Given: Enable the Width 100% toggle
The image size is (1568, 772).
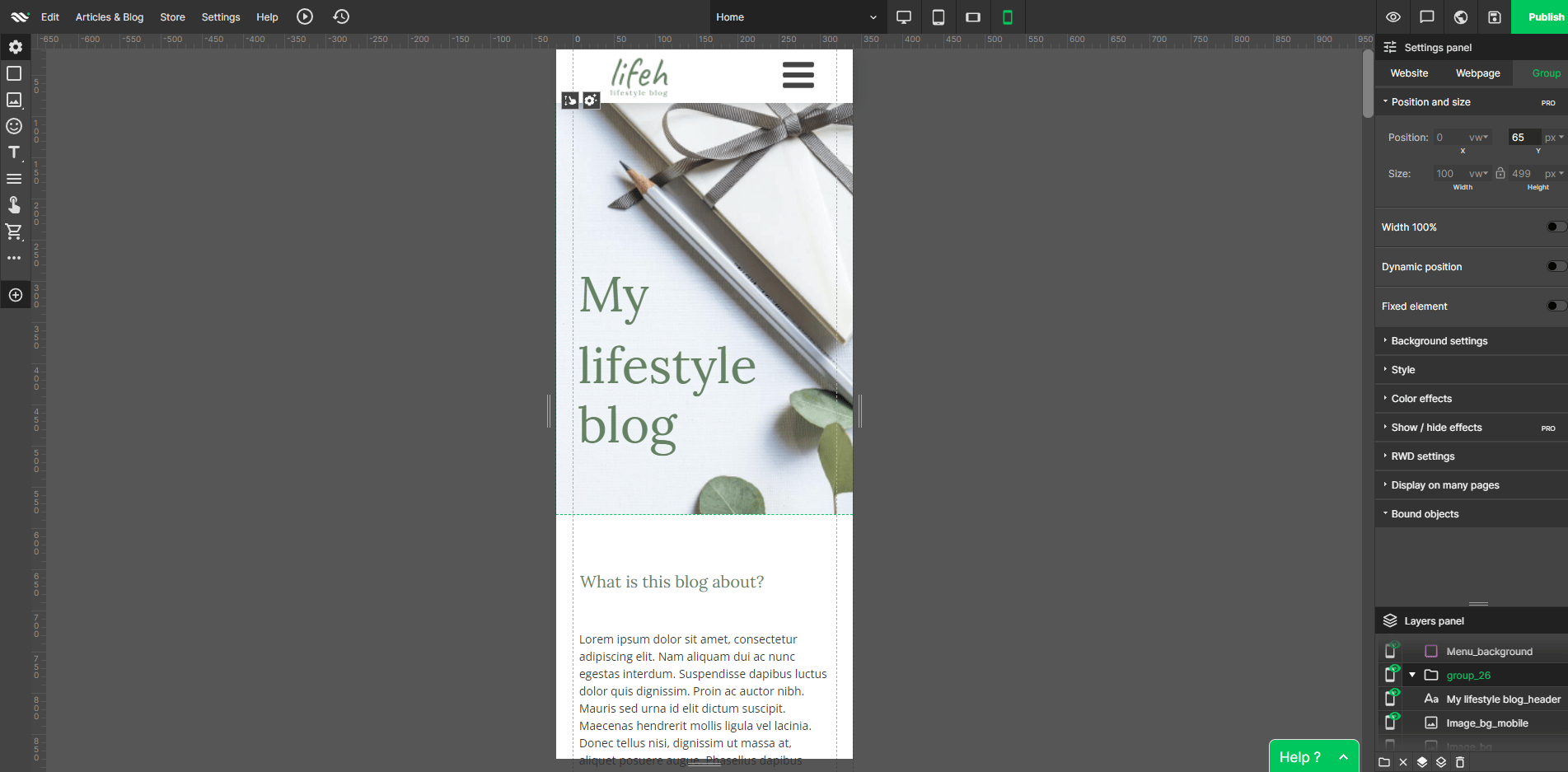Looking at the screenshot, I should [1556, 227].
